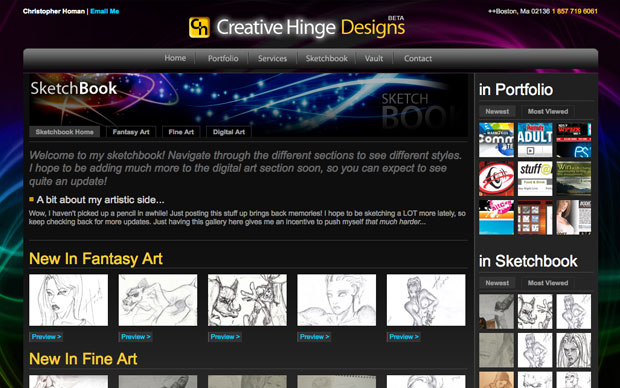Switch to the Fine Art tab

(181, 132)
